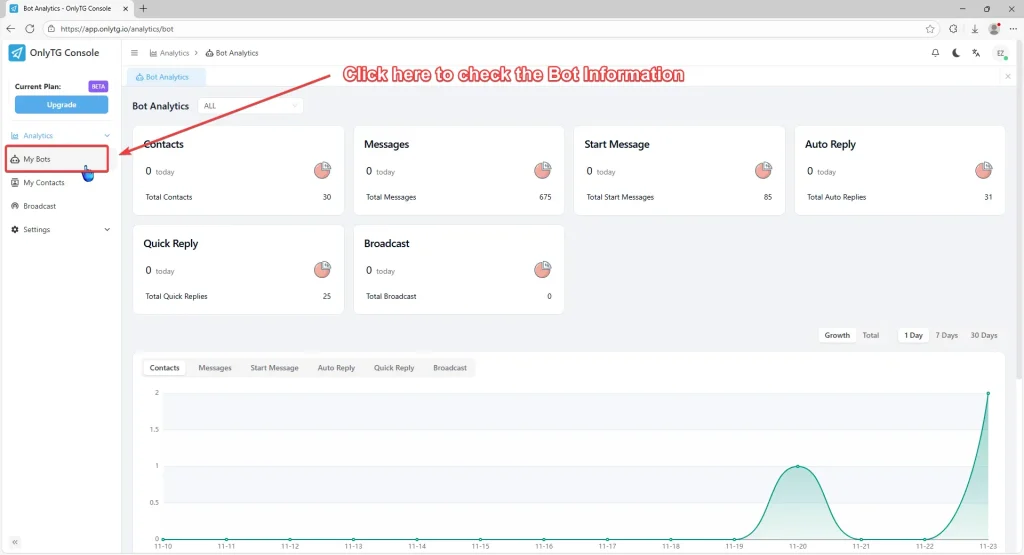Click the OnlyTG Console paper-plane logo
Image resolution: width=1024 pixels, height=555 pixels.
[x=16, y=53]
